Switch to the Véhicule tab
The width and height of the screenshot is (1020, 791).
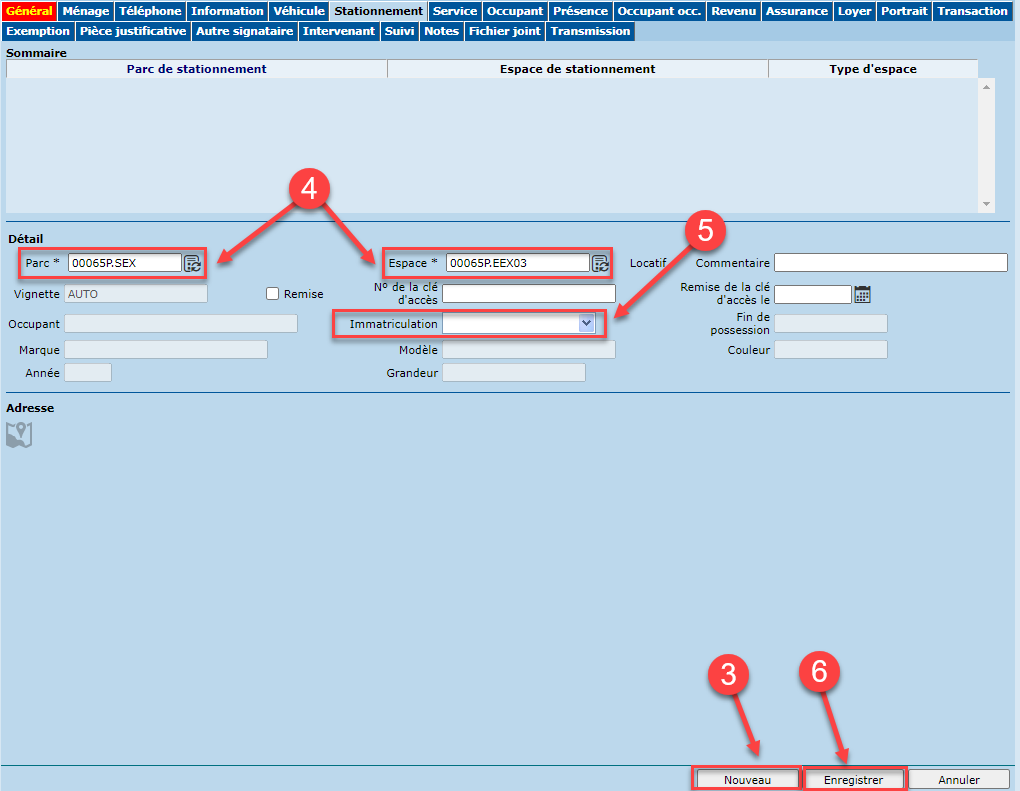pyautogui.click(x=299, y=11)
